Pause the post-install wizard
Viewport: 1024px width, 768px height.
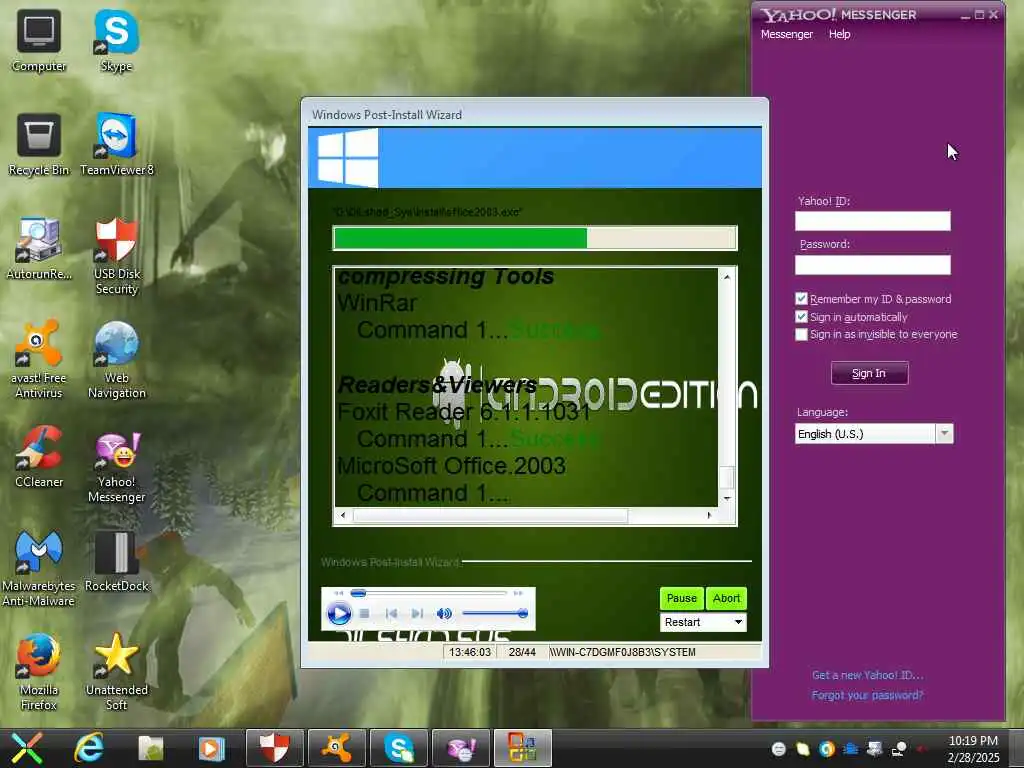681,598
